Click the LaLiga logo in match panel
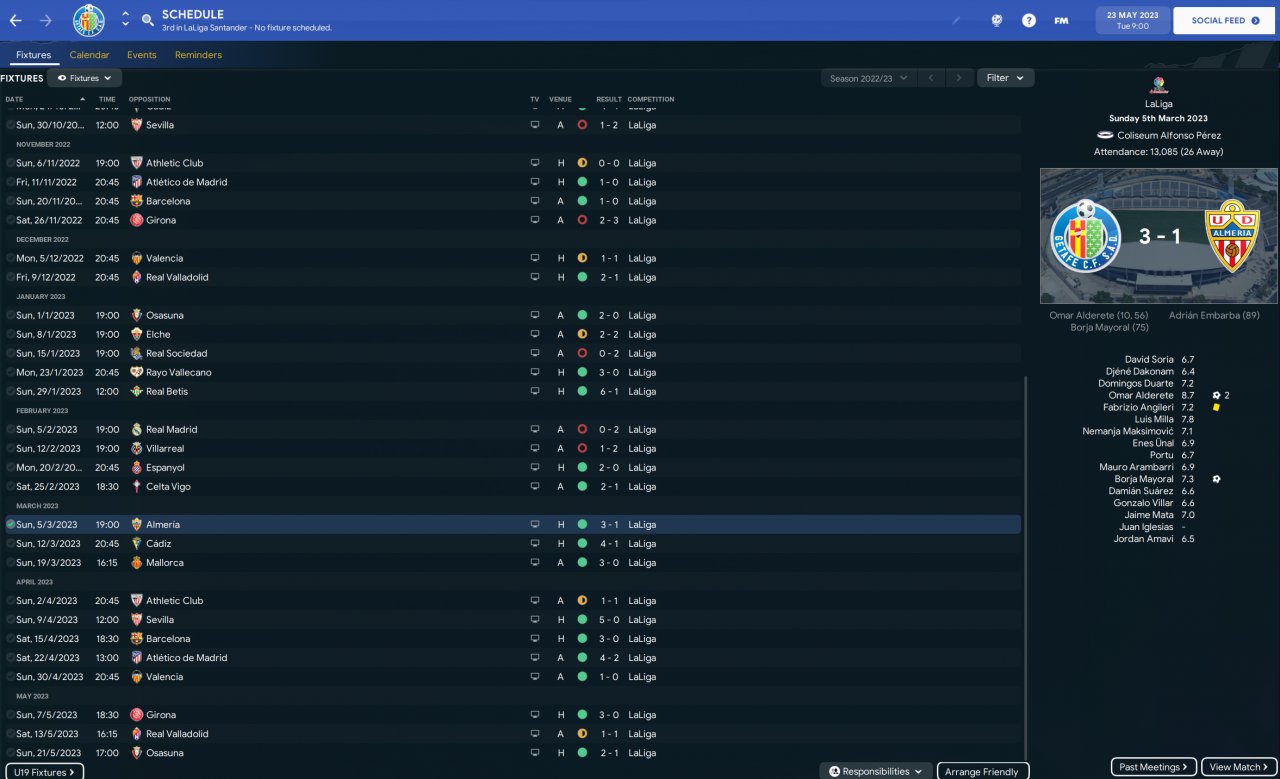 [x=1159, y=85]
